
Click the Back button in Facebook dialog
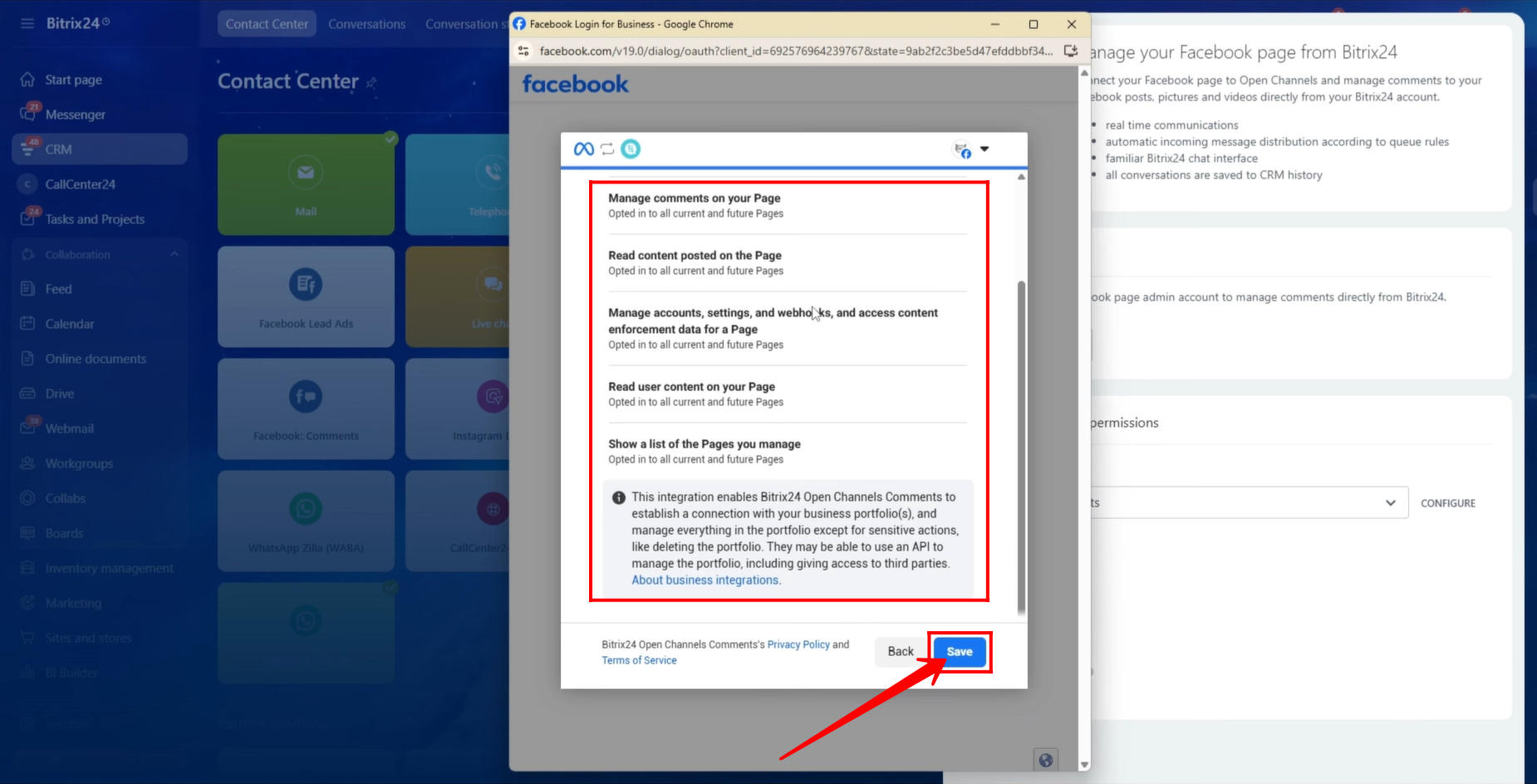[x=900, y=652]
